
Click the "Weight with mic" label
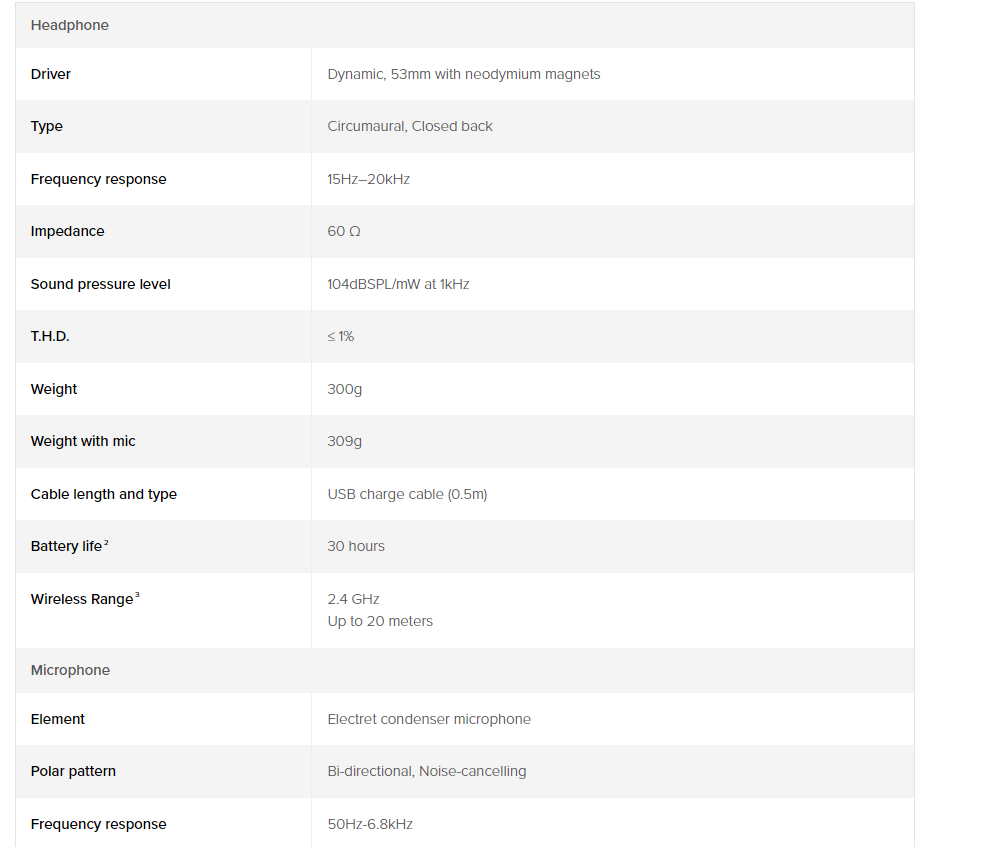[83, 441]
